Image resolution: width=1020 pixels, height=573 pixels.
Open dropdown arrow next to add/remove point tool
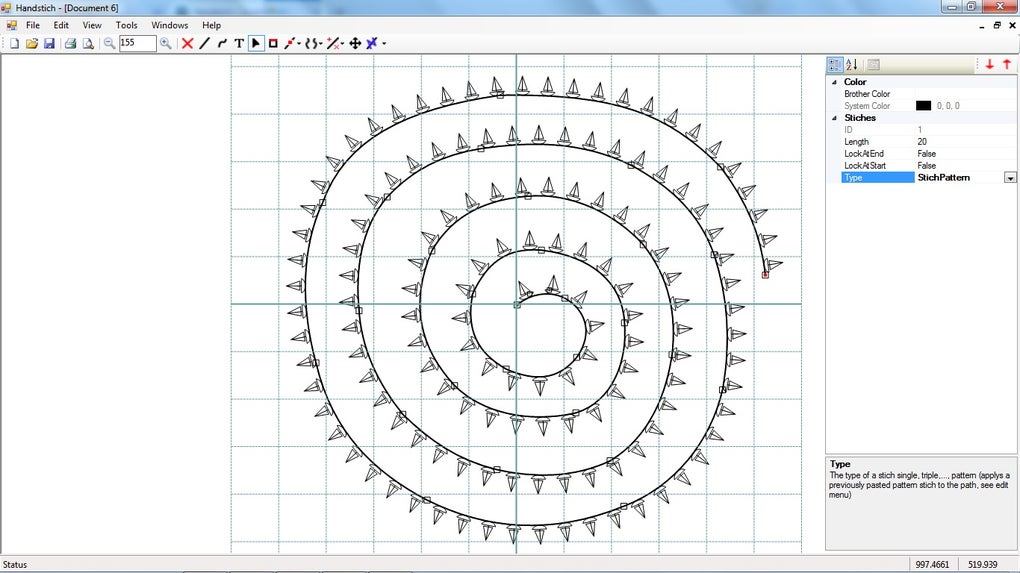point(342,44)
